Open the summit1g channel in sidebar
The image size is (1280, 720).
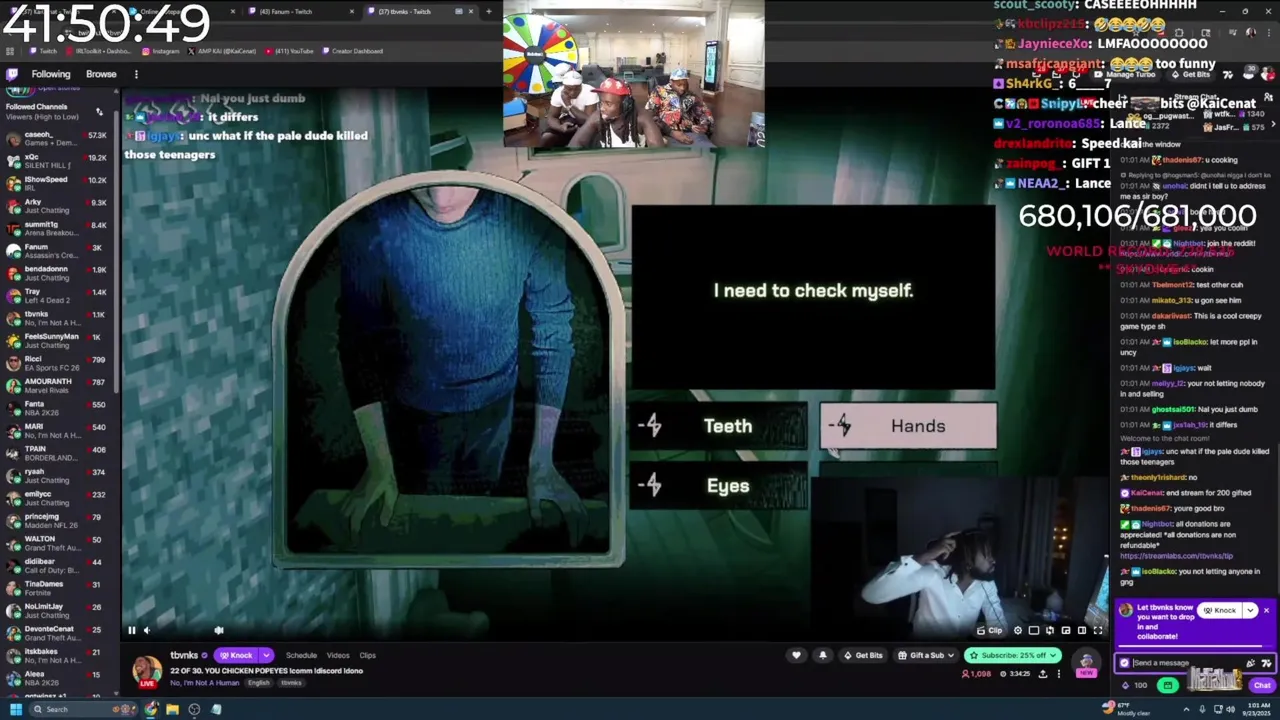pos(60,228)
